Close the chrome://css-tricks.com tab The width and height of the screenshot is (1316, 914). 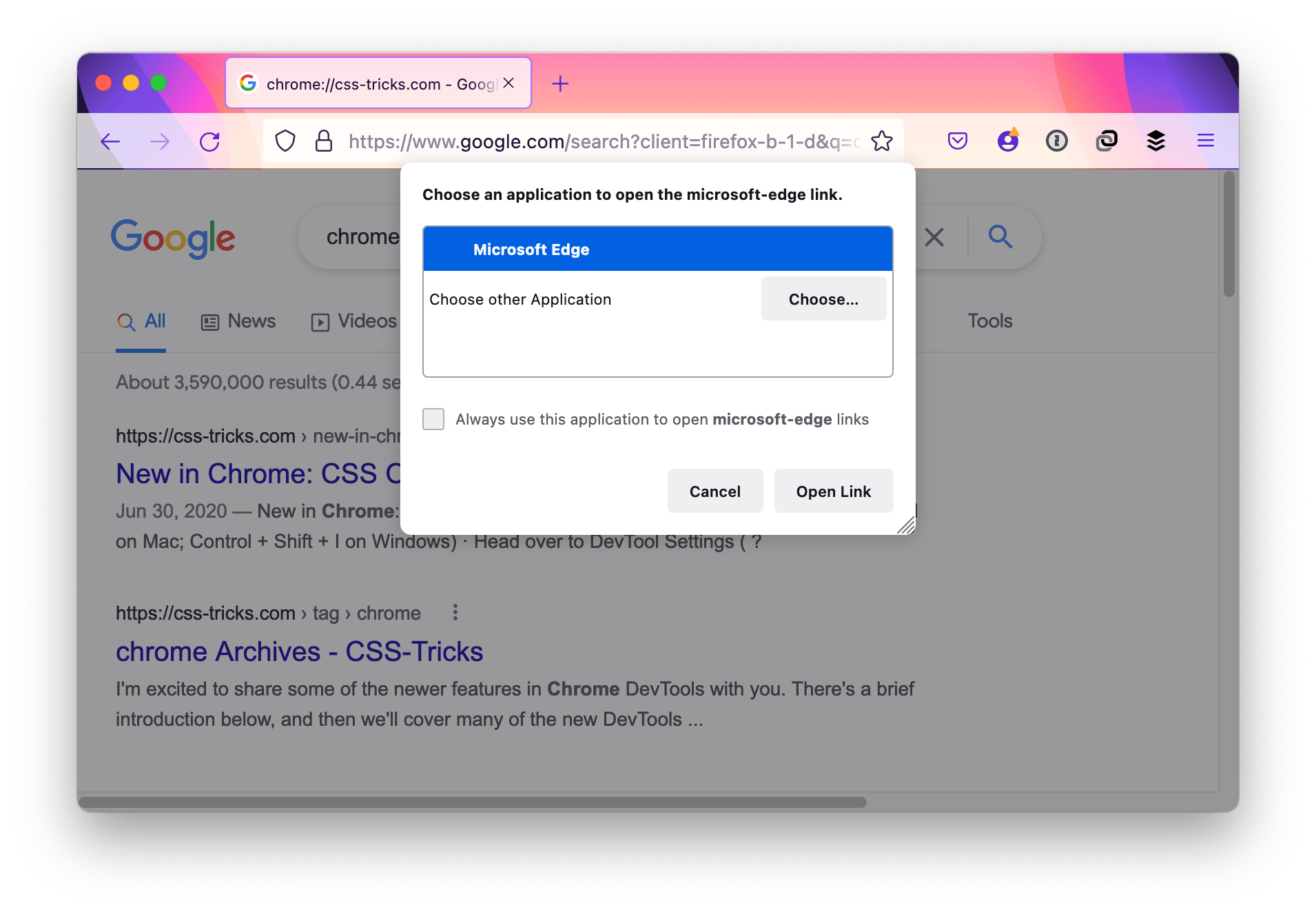click(x=509, y=83)
